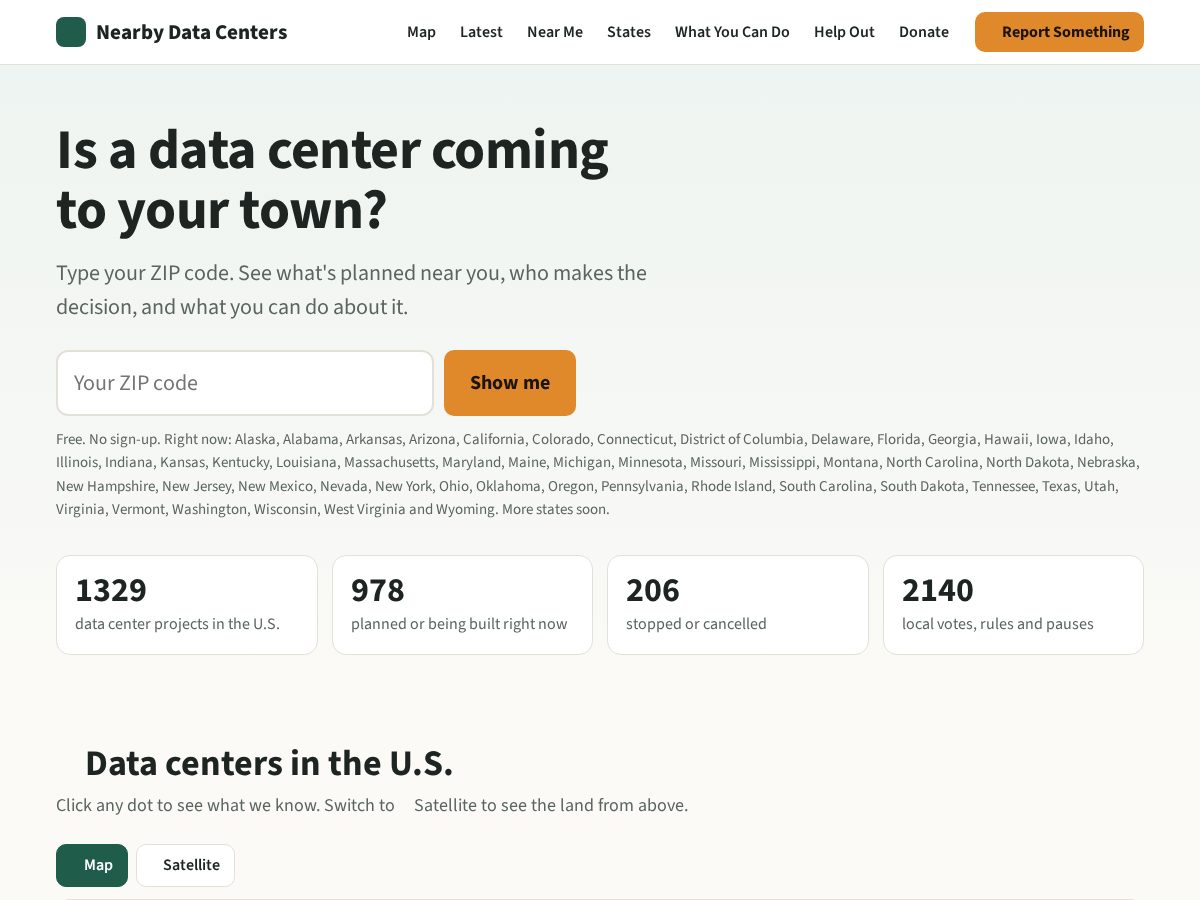The height and width of the screenshot is (900, 1200).
Task: Click the 206 stopped or cancelled card
Action: (738, 605)
